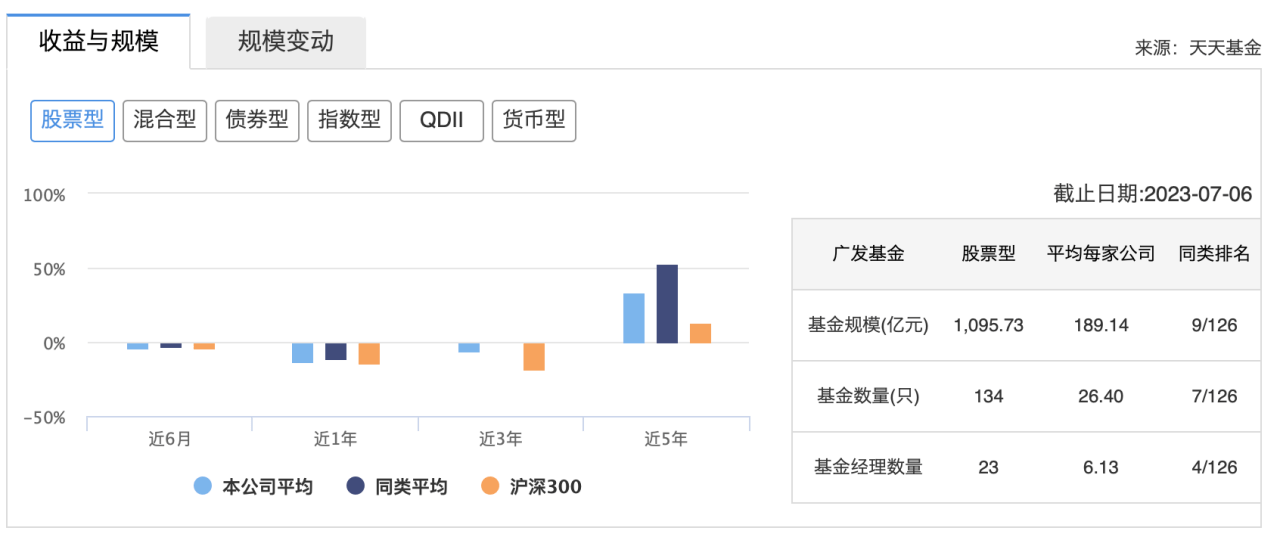The image size is (1280, 537).
Task: Click the 9/126 ranking cell
Action: tap(1214, 325)
